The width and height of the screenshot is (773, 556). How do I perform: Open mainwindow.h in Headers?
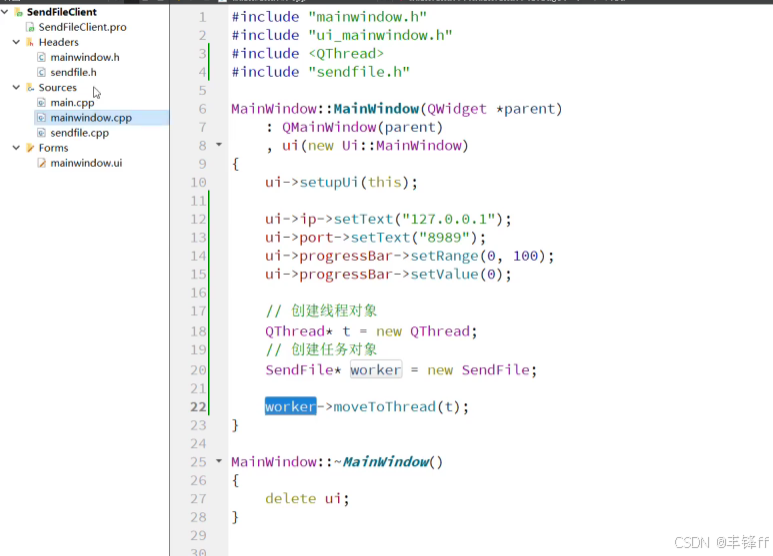tap(85, 57)
